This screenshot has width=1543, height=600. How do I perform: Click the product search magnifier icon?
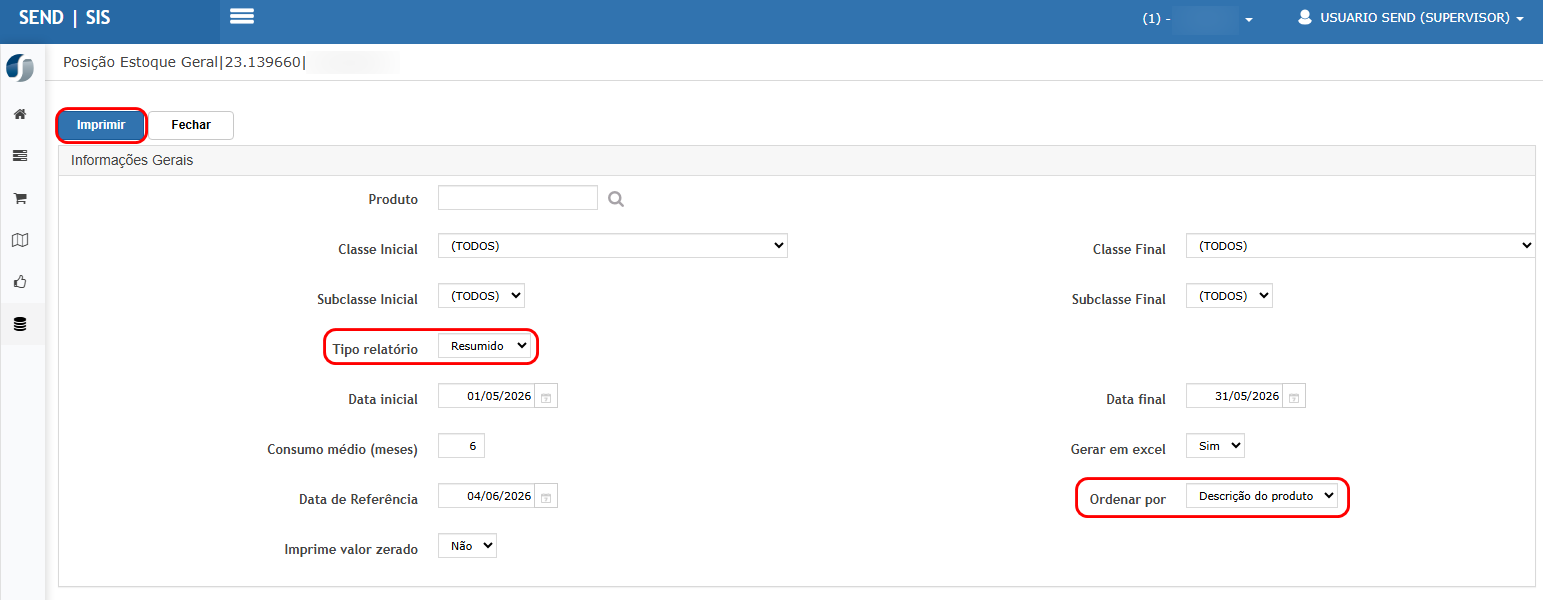tap(616, 199)
